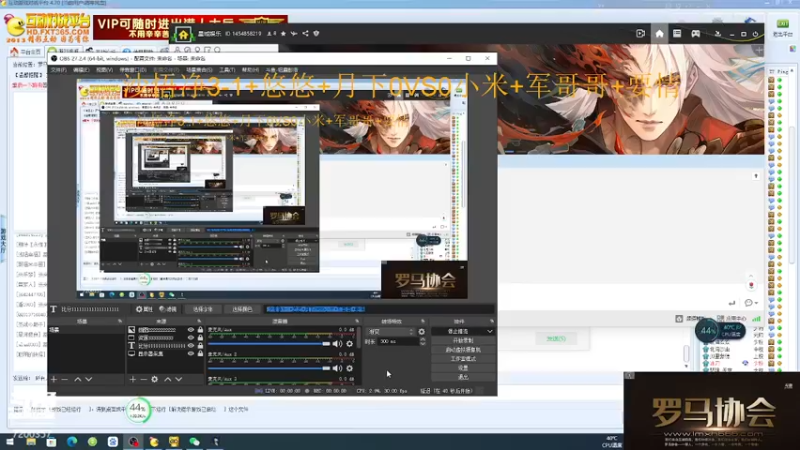Screen dimensions: 800x450
Task: Move scene down with arrow in OBS scenes panel
Action: click(89, 379)
